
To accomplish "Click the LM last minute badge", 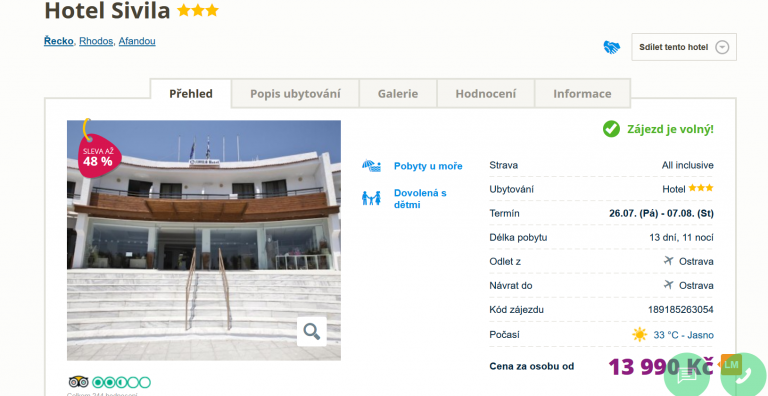I will tap(731, 365).
